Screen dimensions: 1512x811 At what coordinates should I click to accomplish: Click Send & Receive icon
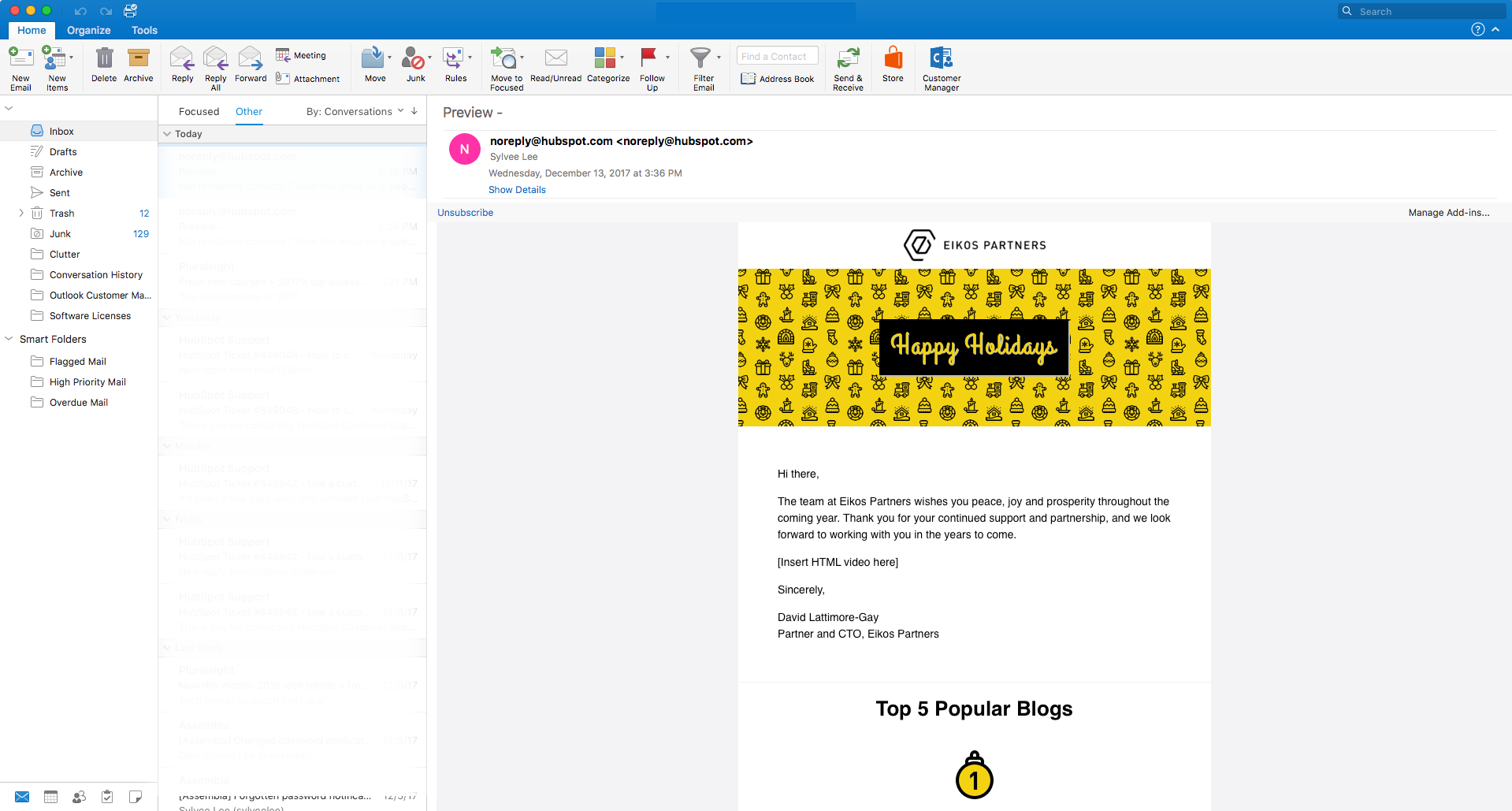click(x=848, y=58)
